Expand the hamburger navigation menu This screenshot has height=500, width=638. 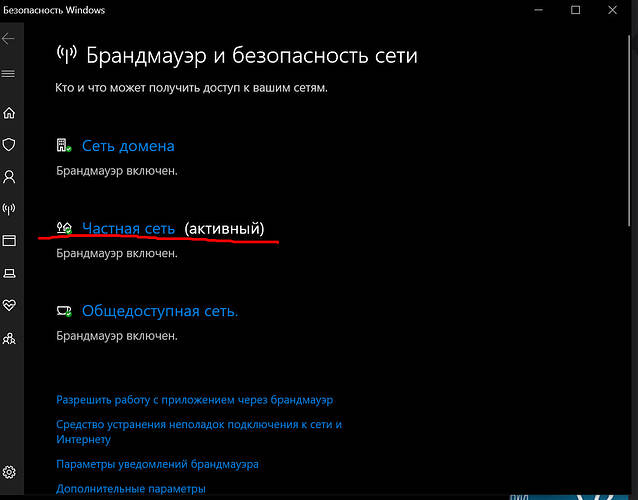pos(8,74)
